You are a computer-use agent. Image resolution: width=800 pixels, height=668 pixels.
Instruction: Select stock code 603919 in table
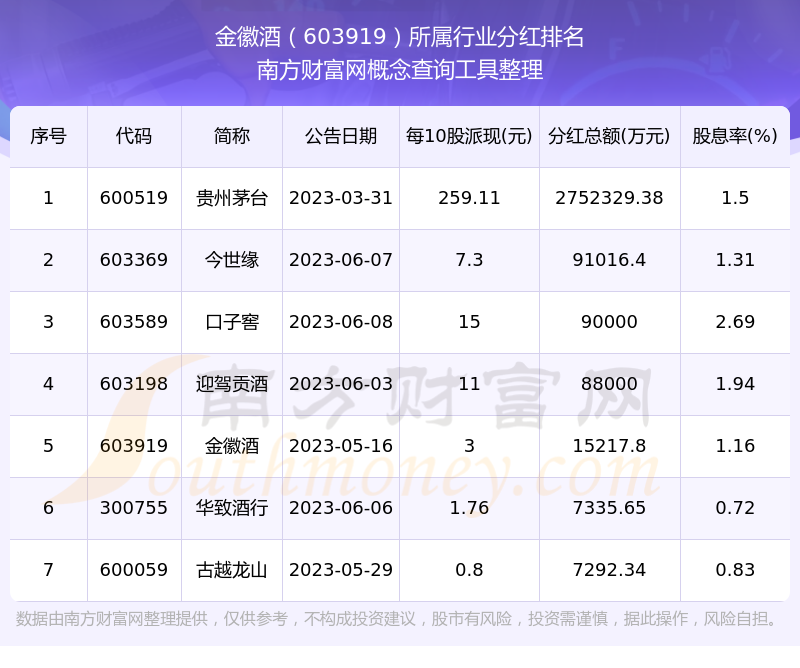pyautogui.click(x=134, y=446)
